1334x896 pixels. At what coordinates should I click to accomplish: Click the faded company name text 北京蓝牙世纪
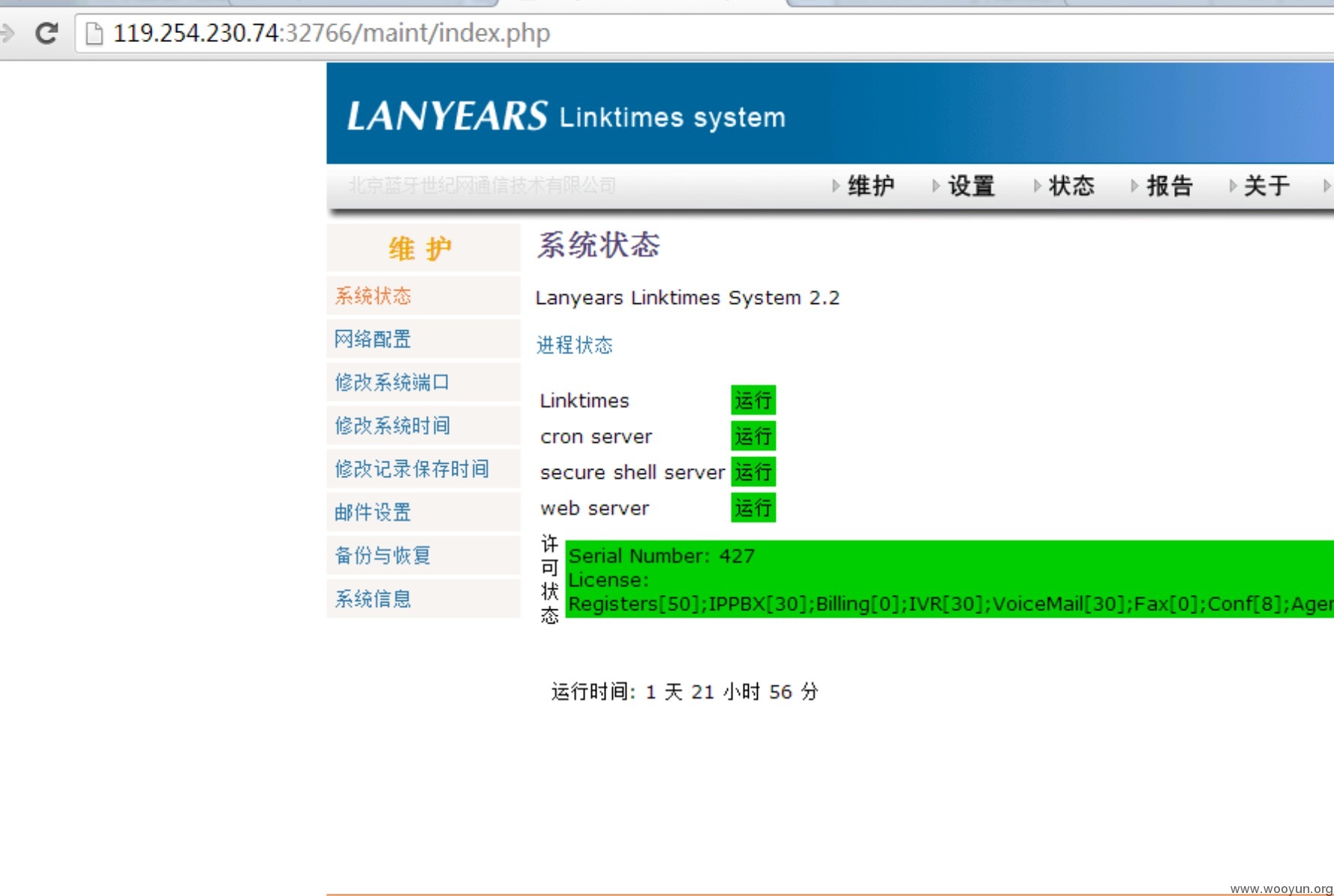coord(482,185)
